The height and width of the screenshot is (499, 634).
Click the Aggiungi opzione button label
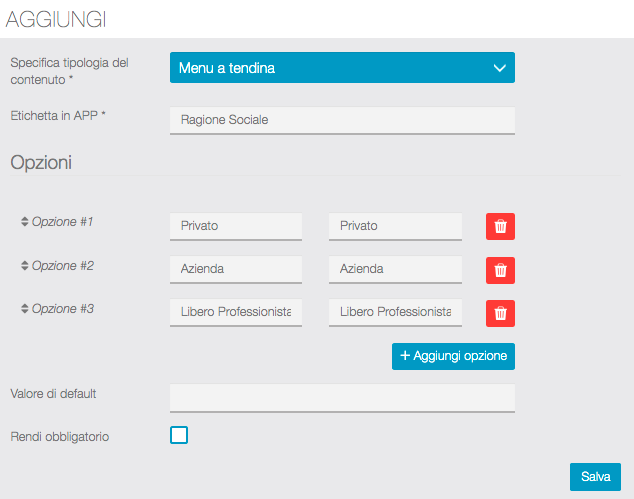pos(460,356)
